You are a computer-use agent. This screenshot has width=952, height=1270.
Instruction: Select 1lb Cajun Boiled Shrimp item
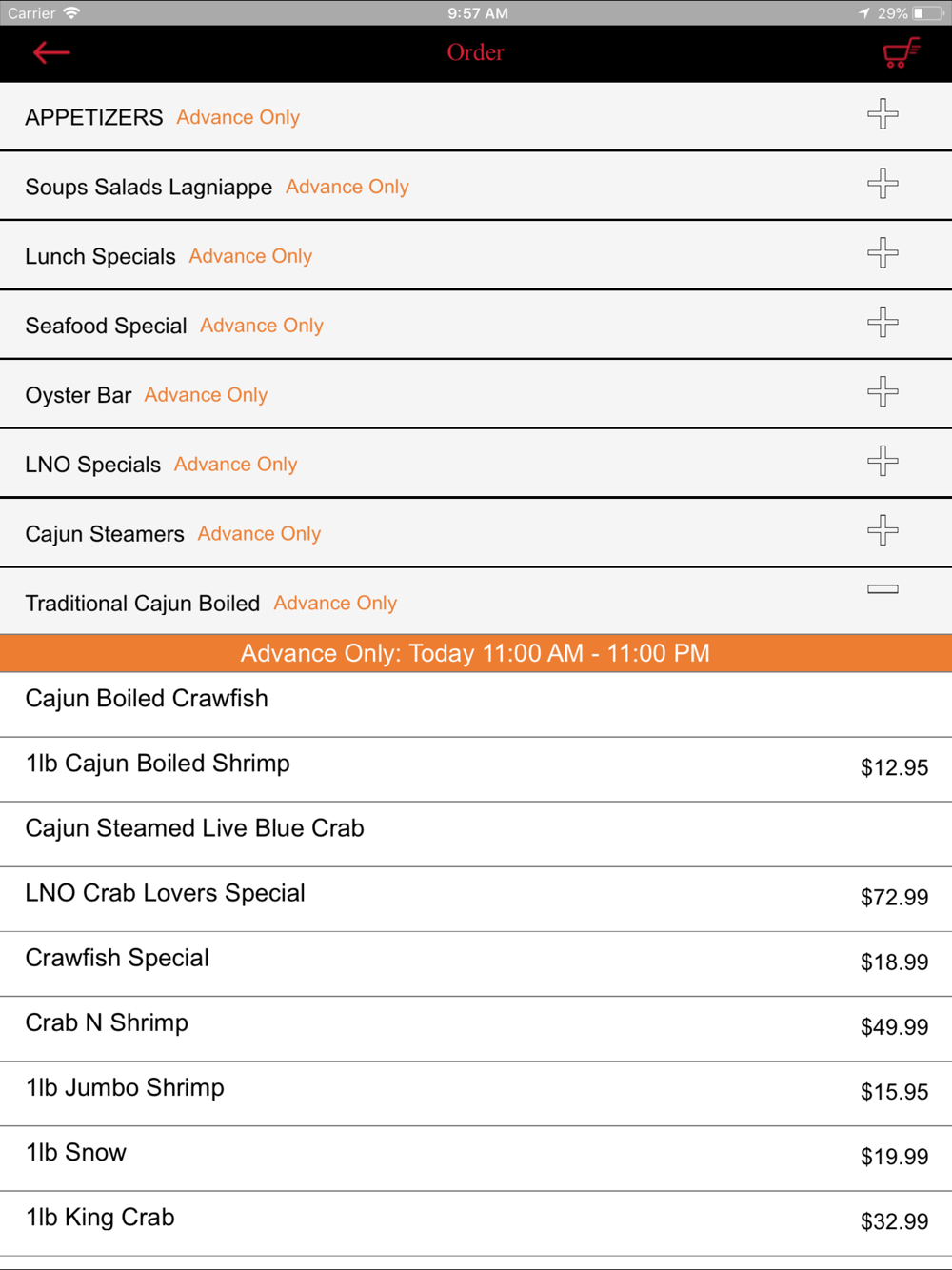(x=476, y=769)
